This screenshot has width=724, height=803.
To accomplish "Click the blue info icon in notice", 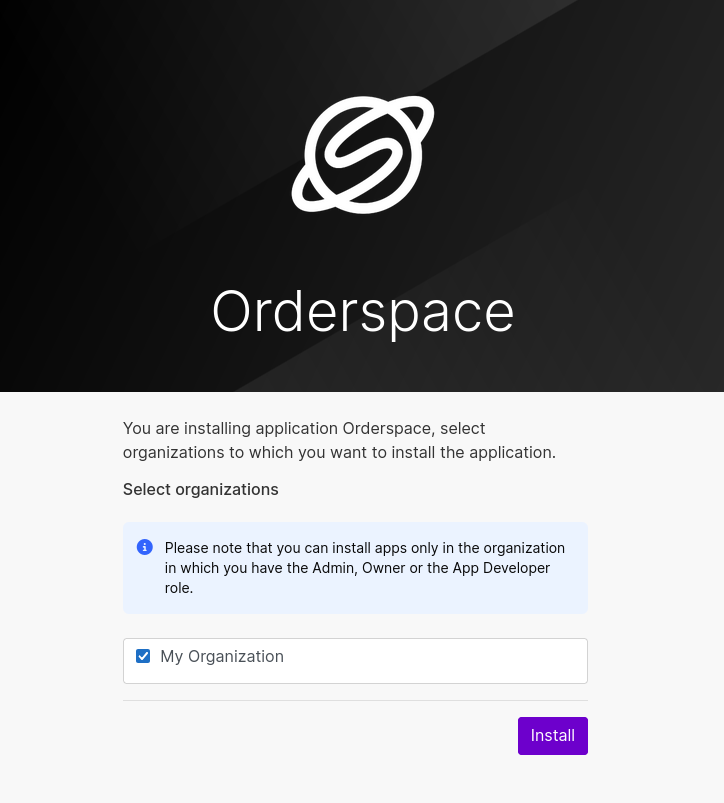I will (x=144, y=547).
